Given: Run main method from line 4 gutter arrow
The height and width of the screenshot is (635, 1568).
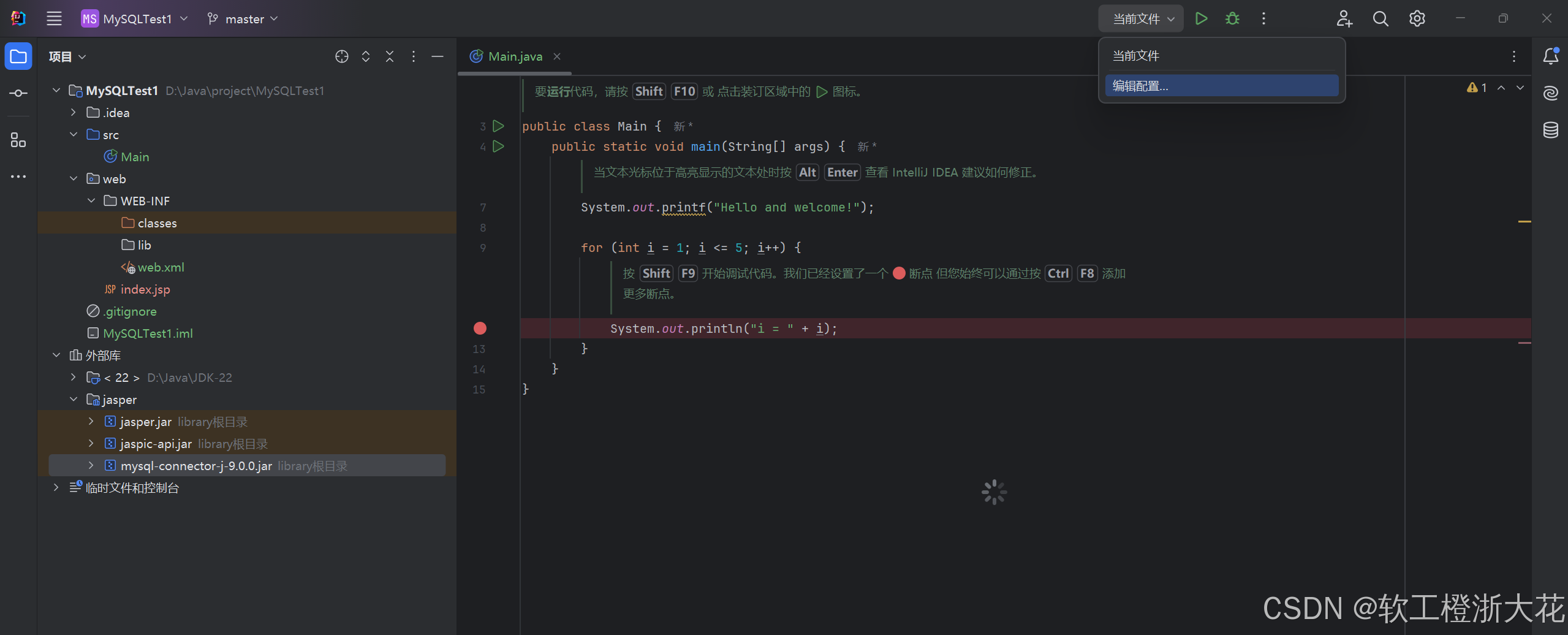Looking at the screenshot, I should tap(499, 146).
